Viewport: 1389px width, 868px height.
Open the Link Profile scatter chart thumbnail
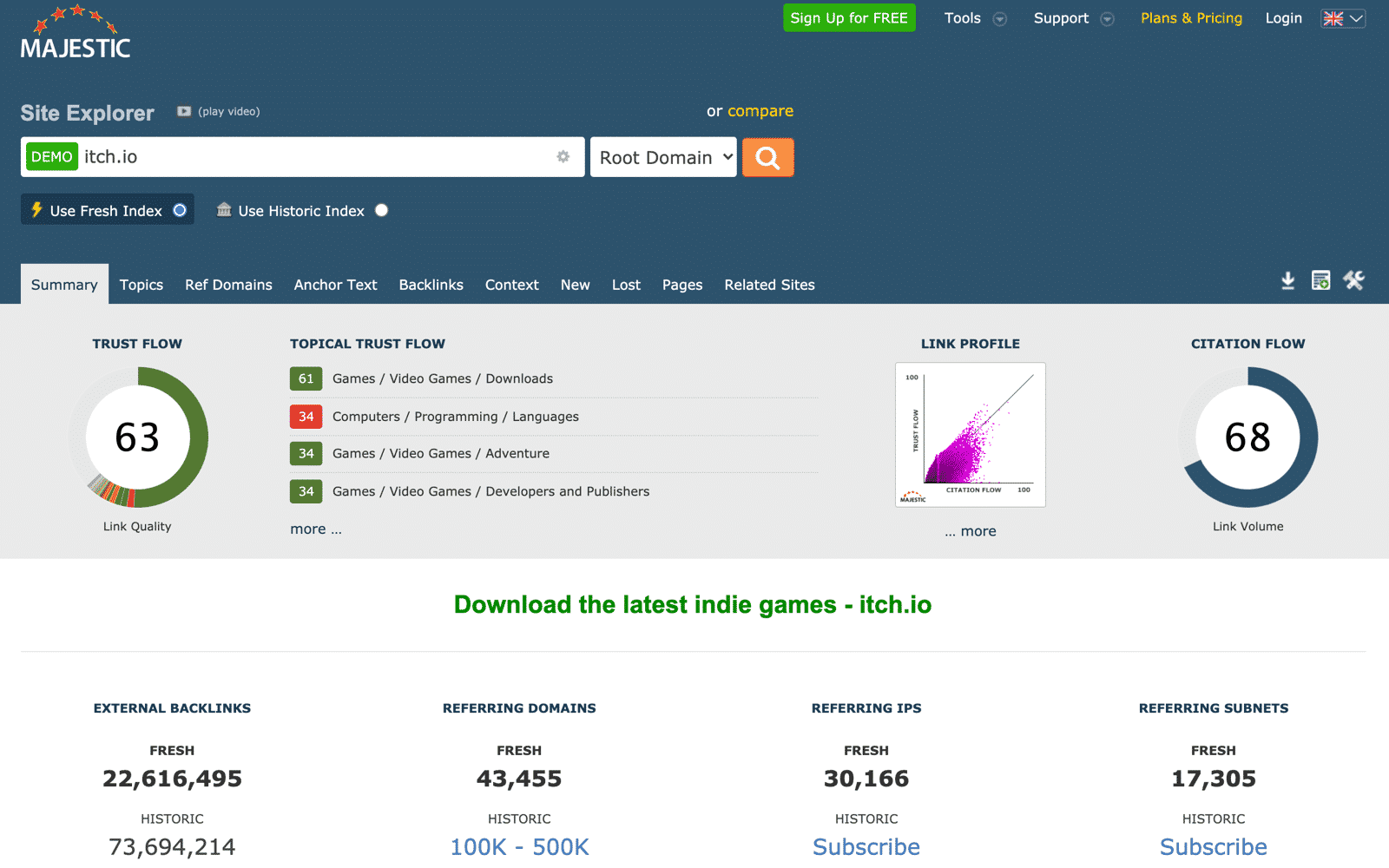pyautogui.click(x=970, y=435)
